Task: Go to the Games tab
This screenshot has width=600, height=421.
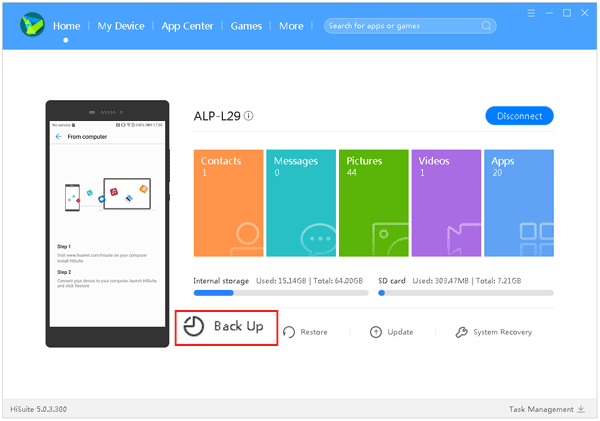Action: tap(246, 26)
